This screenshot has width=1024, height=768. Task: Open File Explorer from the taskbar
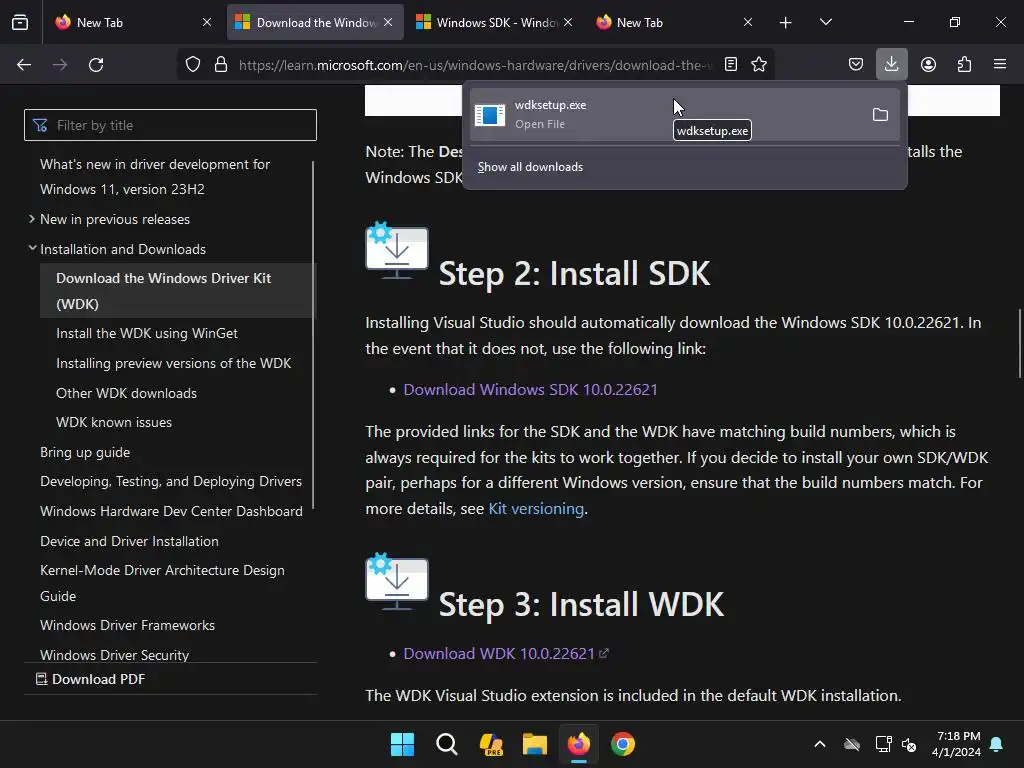click(535, 744)
